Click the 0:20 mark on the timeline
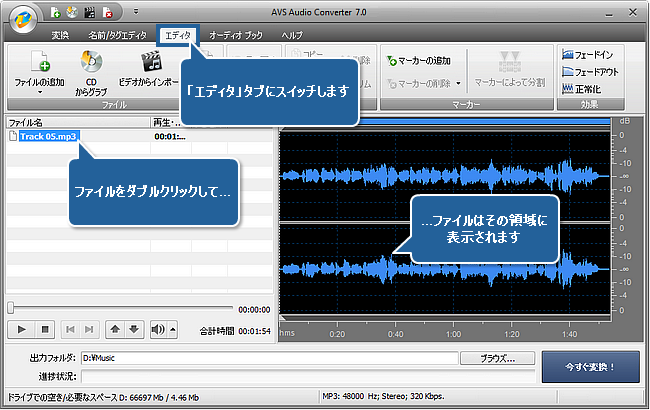This screenshot has width=650, height=410. point(337,334)
